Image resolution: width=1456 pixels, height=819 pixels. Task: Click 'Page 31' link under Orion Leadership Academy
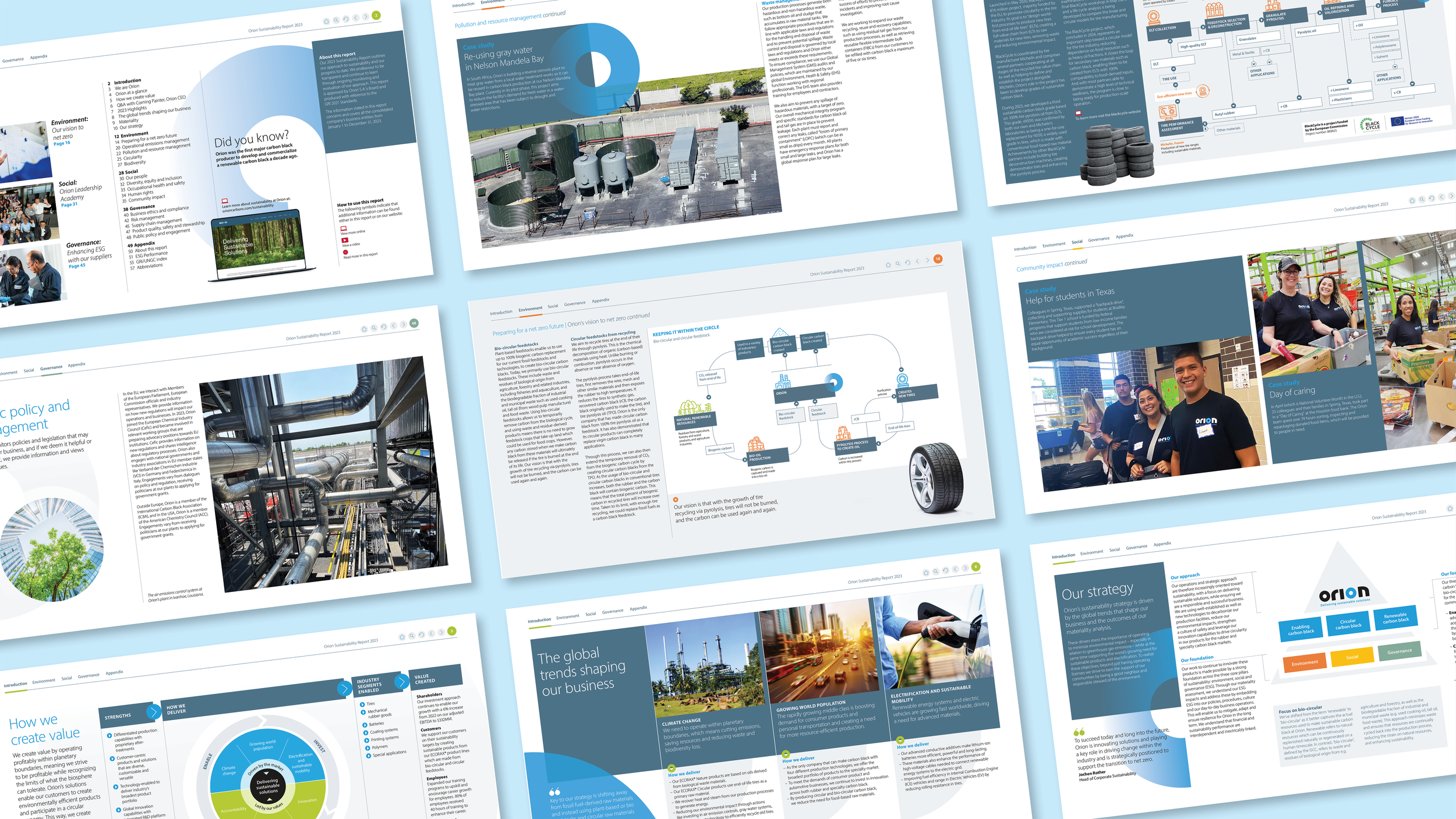pyautogui.click(x=69, y=204)
